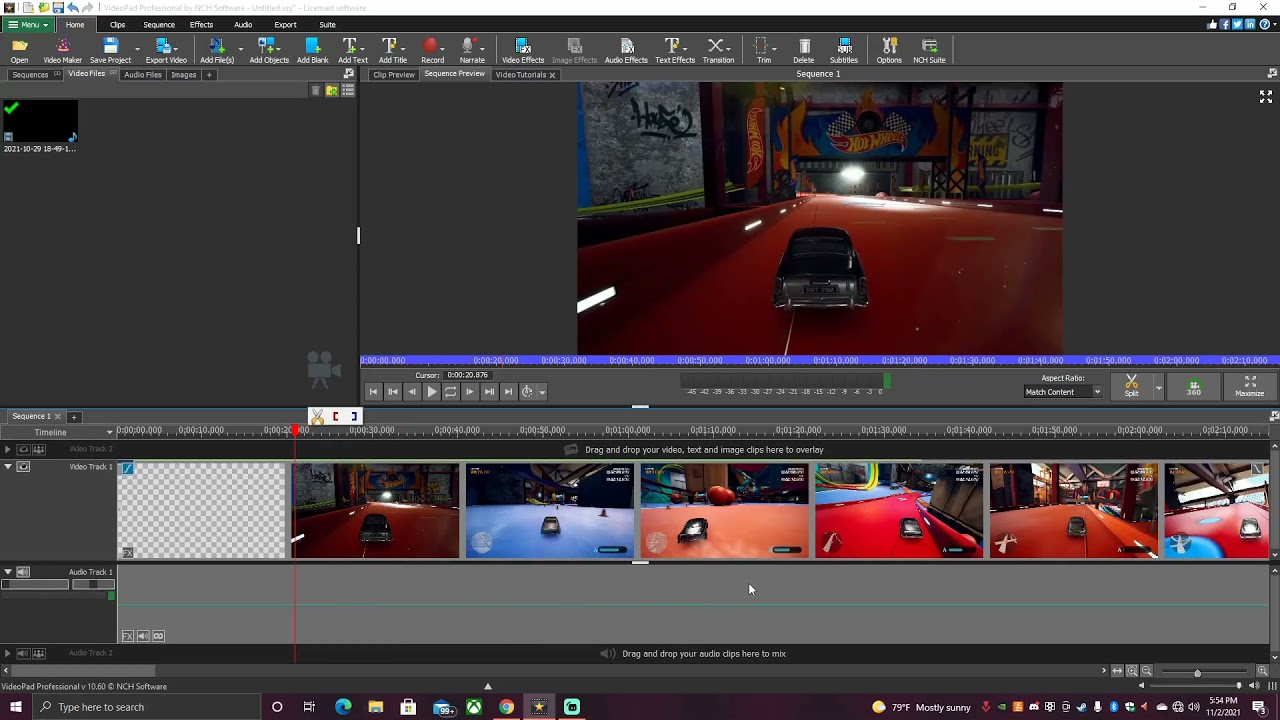Open the Subtitles tool
Image resolution: width=1280 pixels, height=720 pixels.
coord(844,51)
